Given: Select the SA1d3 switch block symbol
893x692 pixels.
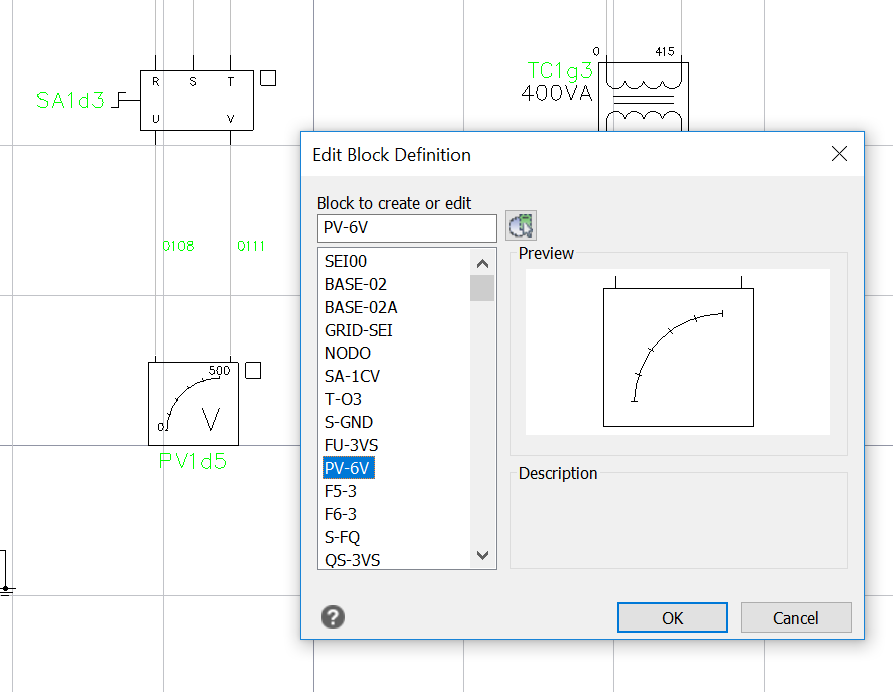Looking at the screenshot, I should pyautogui.click(x=196, y=100).
